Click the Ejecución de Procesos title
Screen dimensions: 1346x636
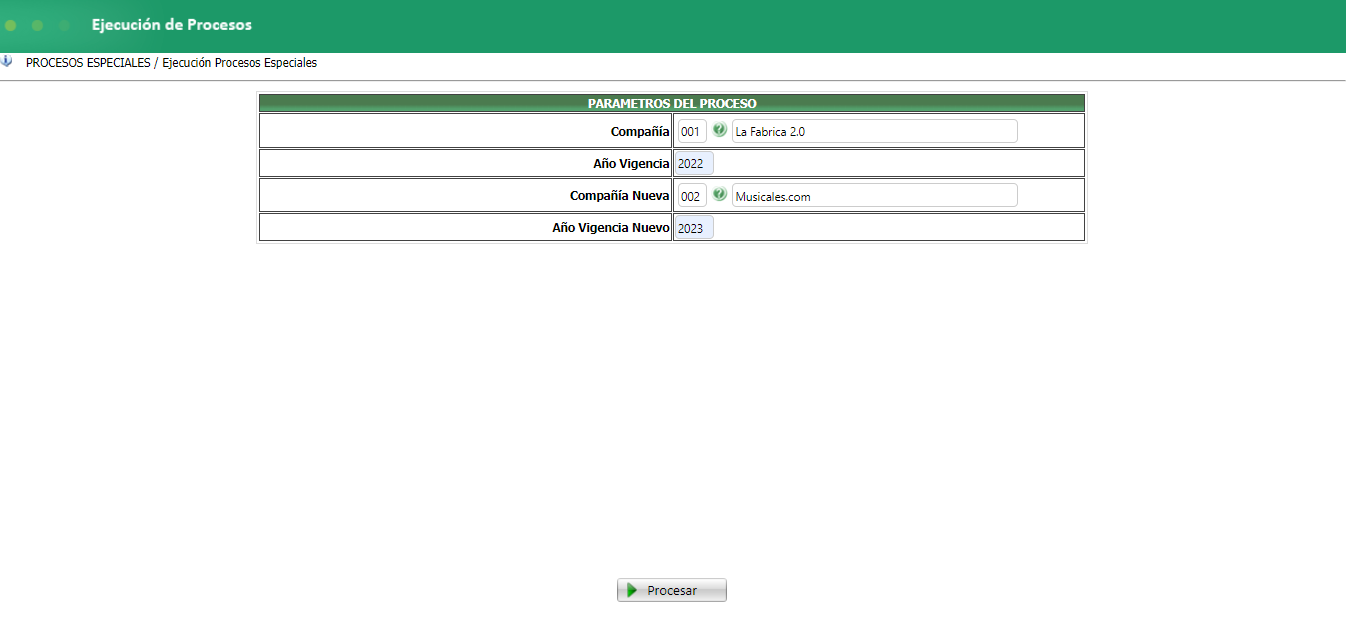[x=172, y=24]
